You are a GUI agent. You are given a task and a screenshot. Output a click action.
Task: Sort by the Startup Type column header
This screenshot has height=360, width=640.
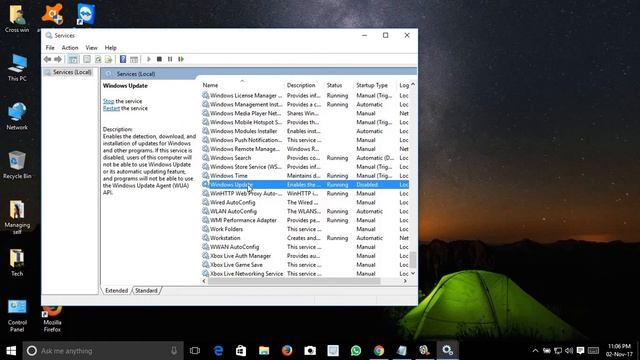[376, 85]
